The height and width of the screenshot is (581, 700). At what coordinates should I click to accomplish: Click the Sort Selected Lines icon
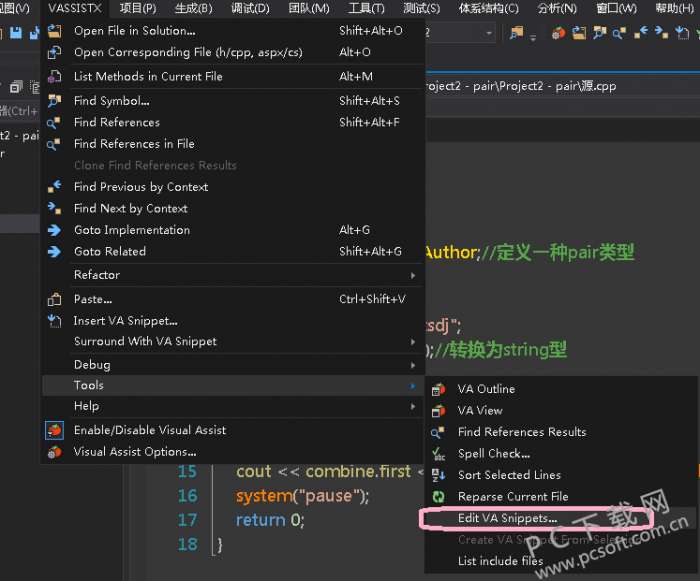pos(438,475)
